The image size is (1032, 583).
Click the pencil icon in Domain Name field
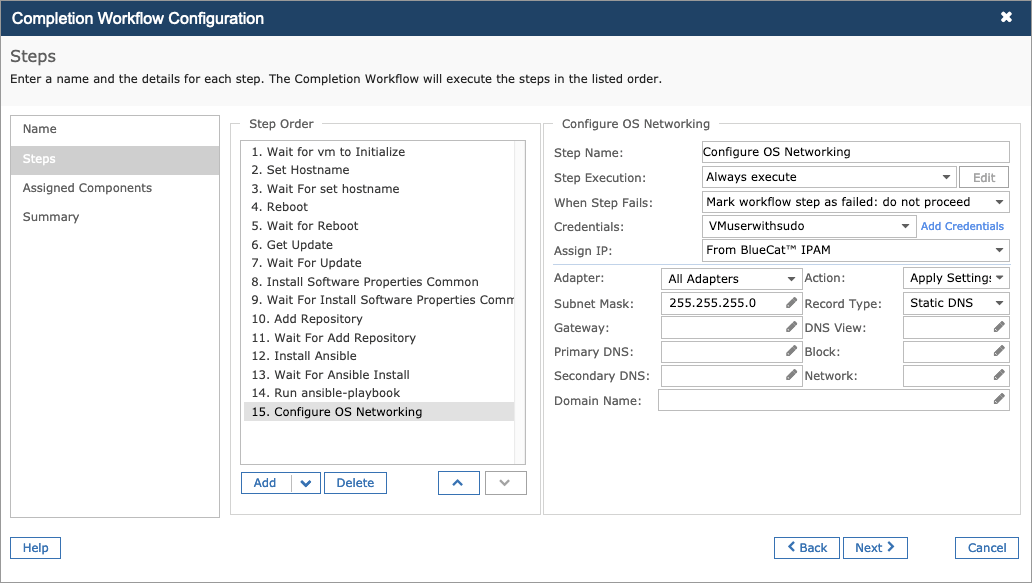pos(999,399)
